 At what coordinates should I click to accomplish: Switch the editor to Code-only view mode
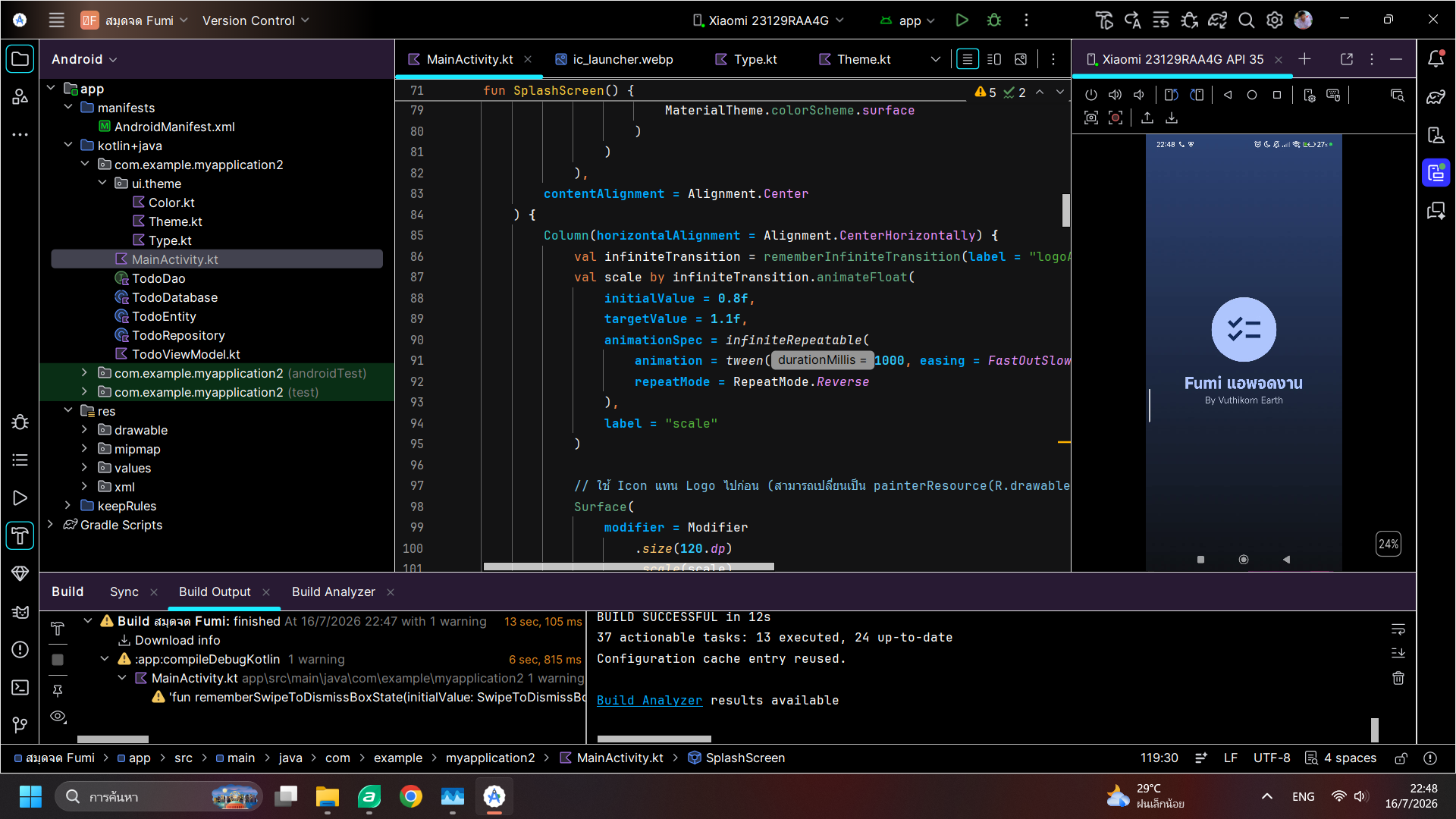point(968,59)
